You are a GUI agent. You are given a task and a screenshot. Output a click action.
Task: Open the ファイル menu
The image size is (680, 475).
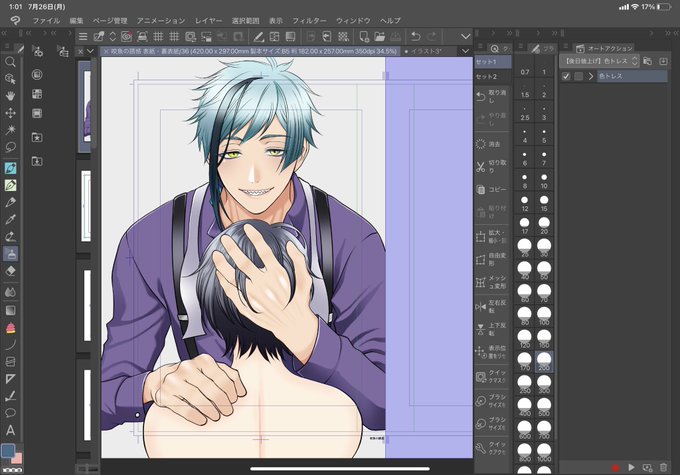pos(46,20)
